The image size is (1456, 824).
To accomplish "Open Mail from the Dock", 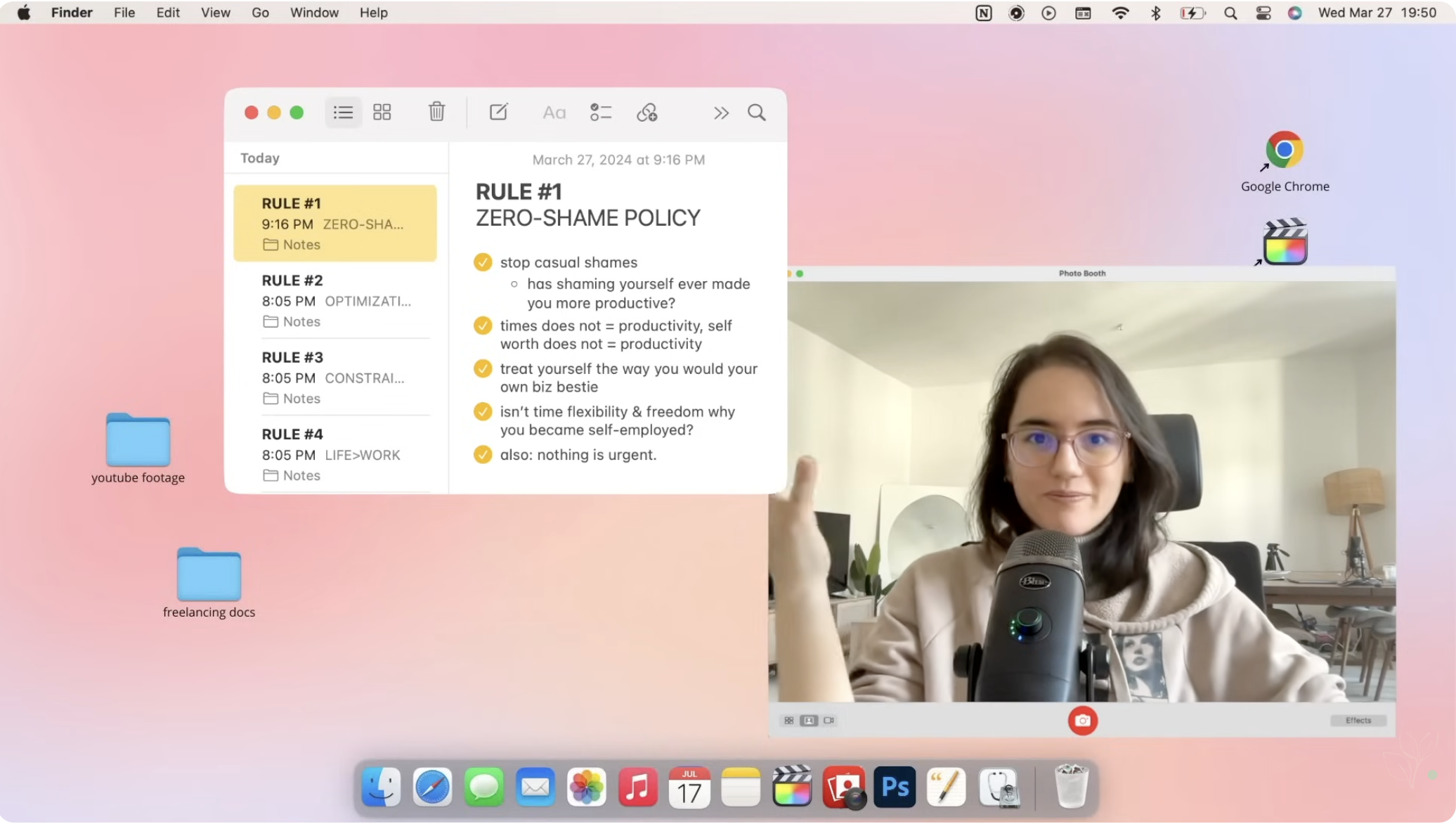I will click(535, 787).
